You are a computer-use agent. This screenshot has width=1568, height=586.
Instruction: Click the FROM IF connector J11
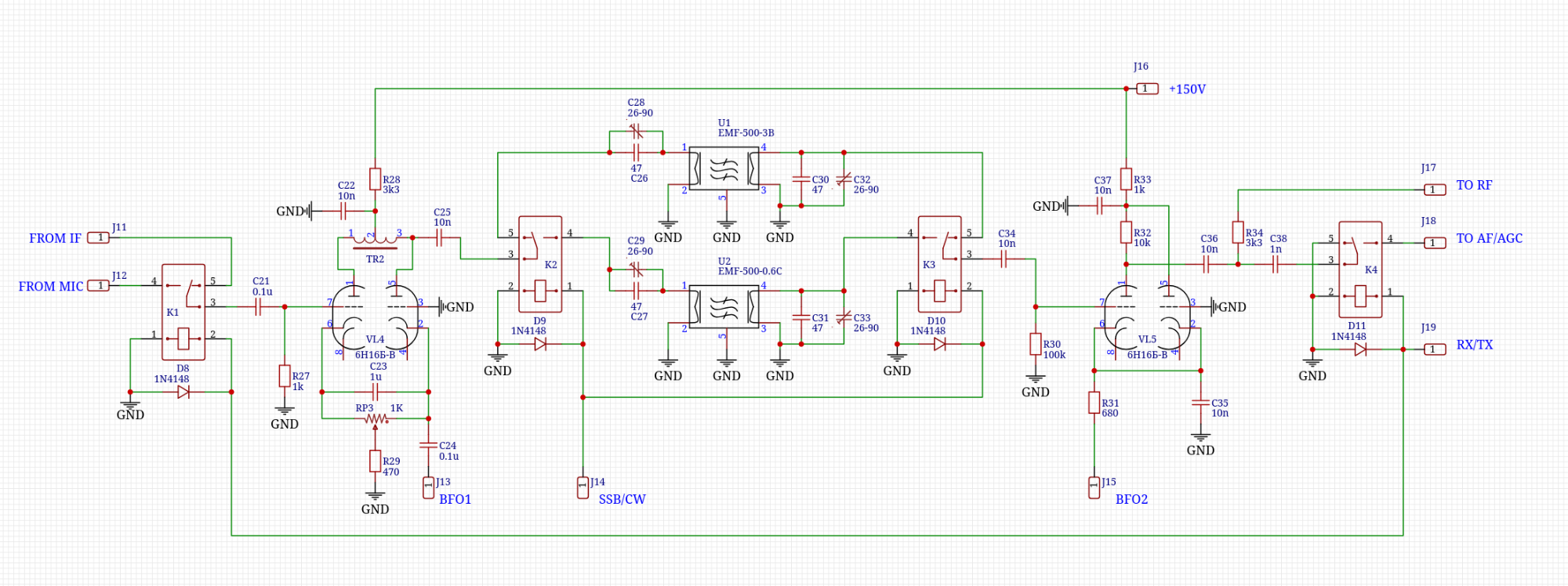click(x=99, y=238)
